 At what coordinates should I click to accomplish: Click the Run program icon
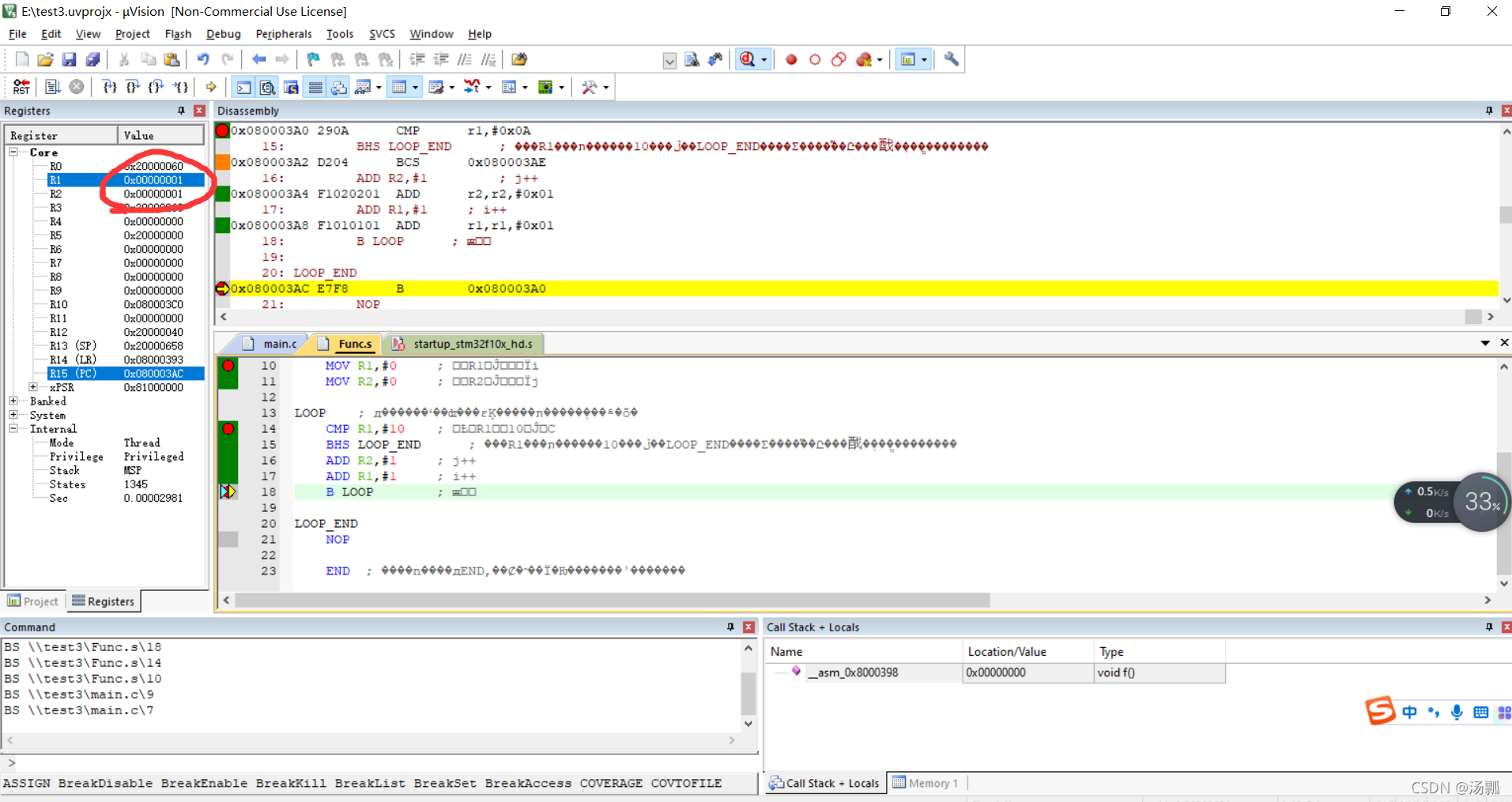point(53,87)
